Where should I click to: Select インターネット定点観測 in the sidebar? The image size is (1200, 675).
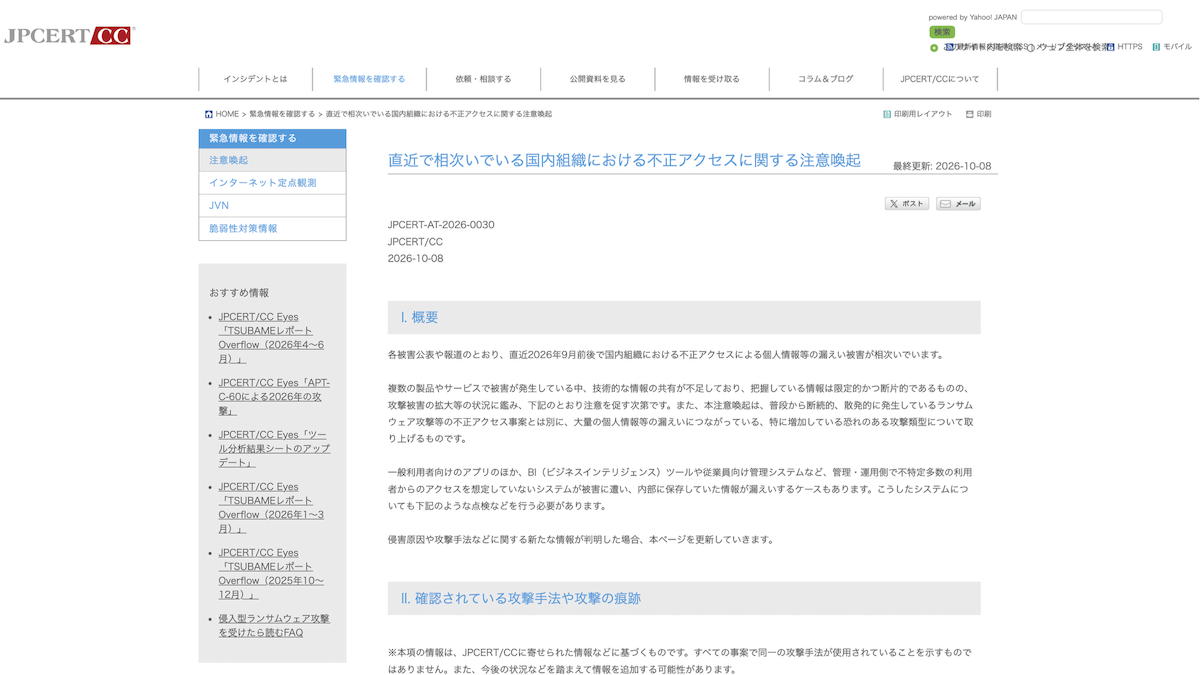coord(272,183)
